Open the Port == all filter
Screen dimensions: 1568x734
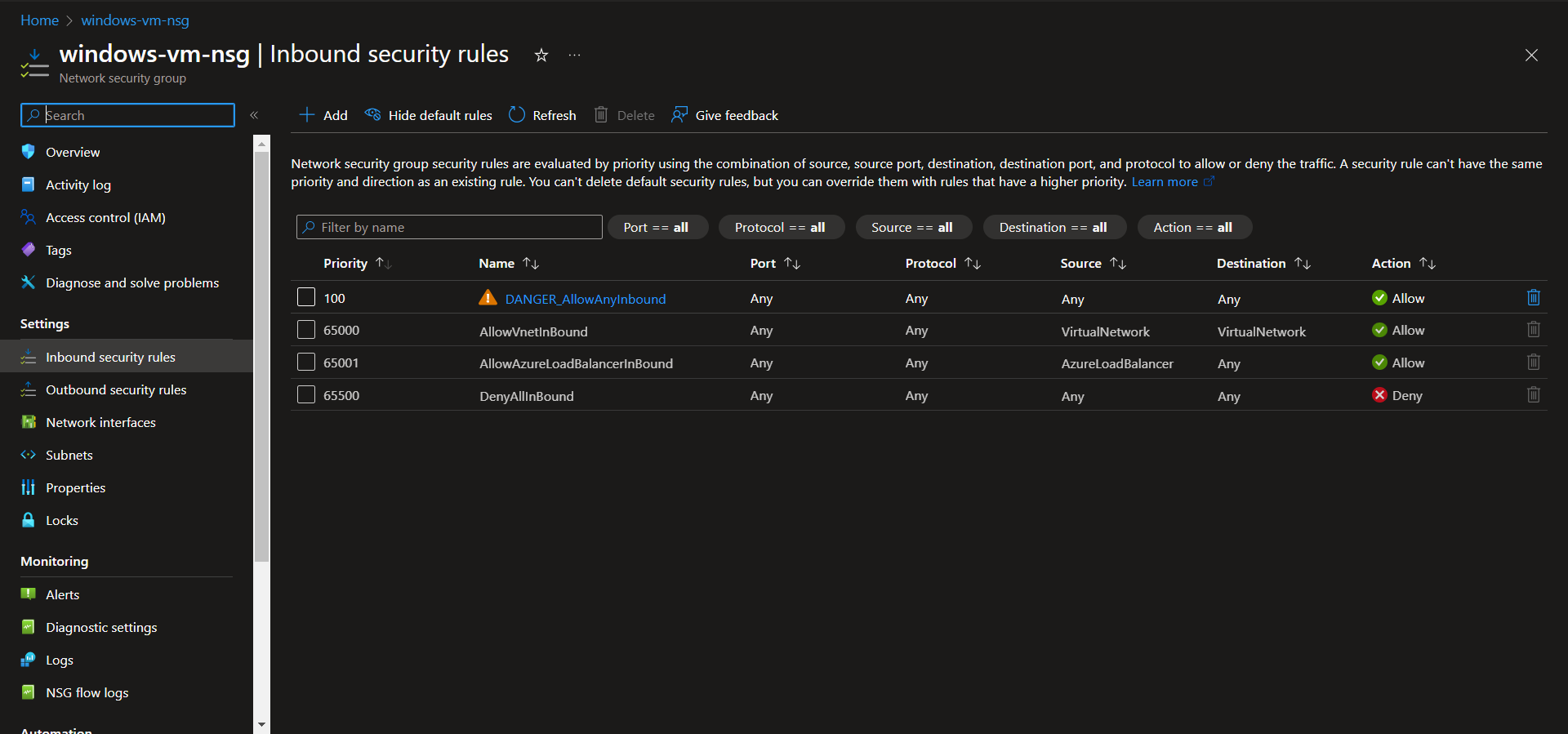pos(657,227)
